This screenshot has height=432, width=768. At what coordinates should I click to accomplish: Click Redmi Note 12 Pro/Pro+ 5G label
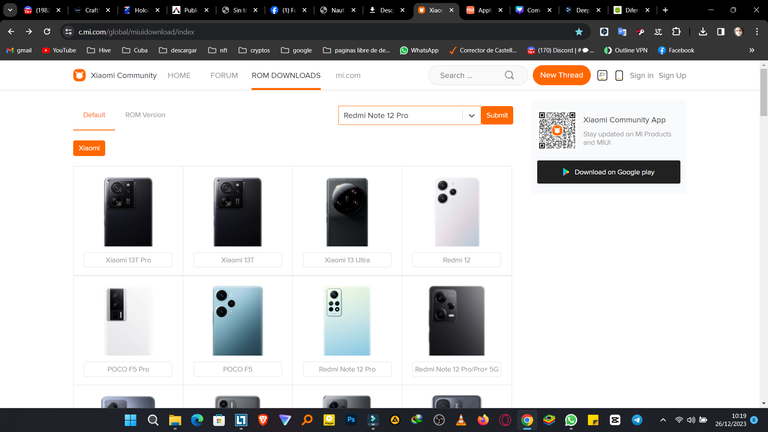456,369
